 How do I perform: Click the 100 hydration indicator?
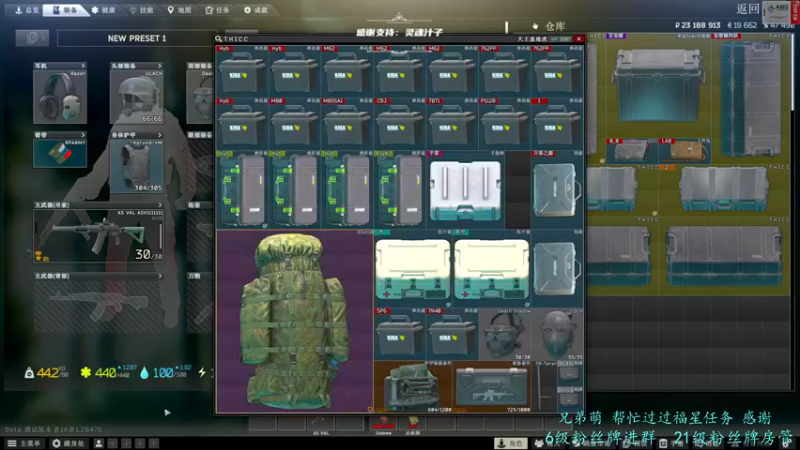pyautogui.click(x=165, y=373)
